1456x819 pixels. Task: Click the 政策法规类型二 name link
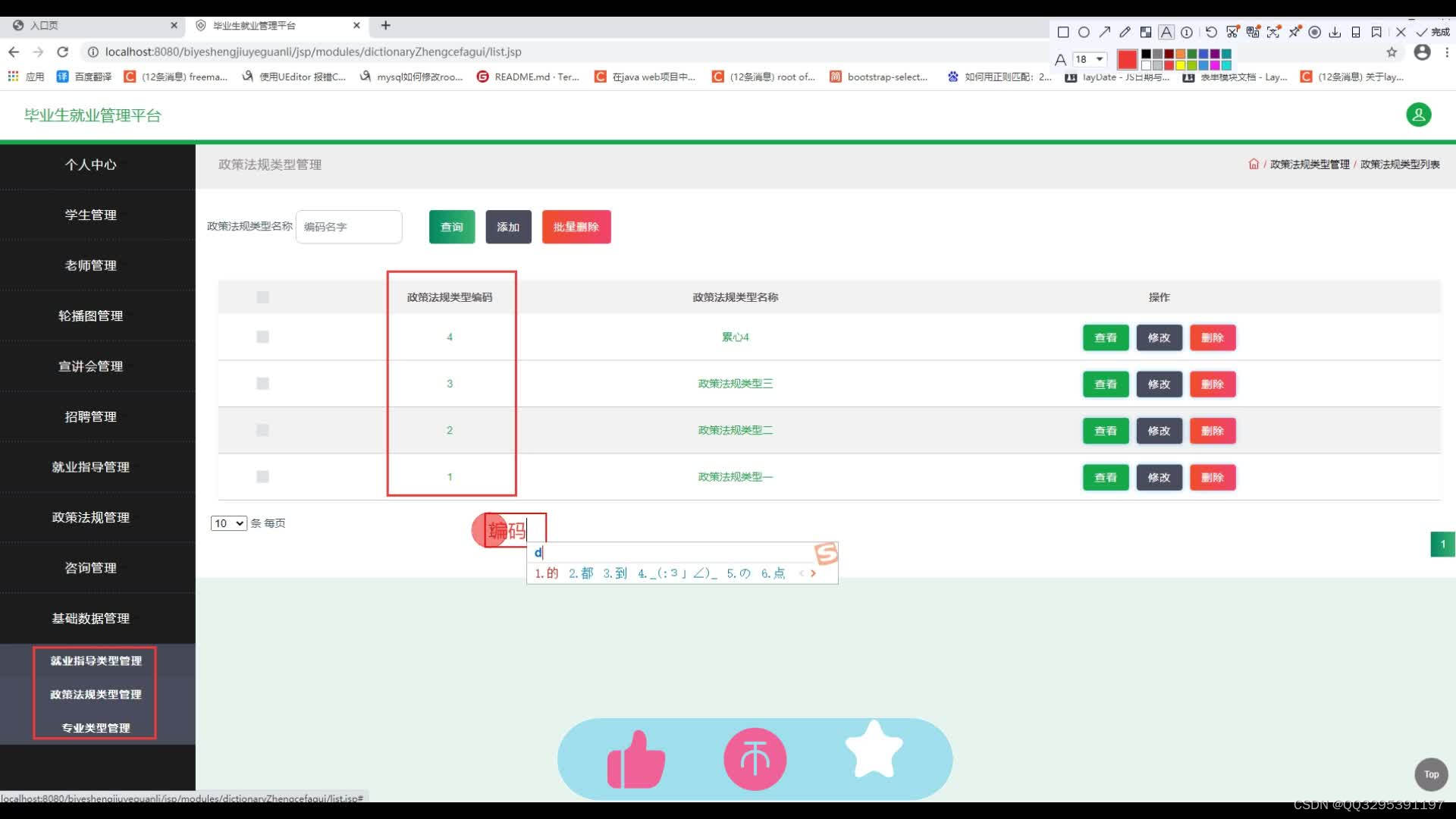click(x=735, y=430)
